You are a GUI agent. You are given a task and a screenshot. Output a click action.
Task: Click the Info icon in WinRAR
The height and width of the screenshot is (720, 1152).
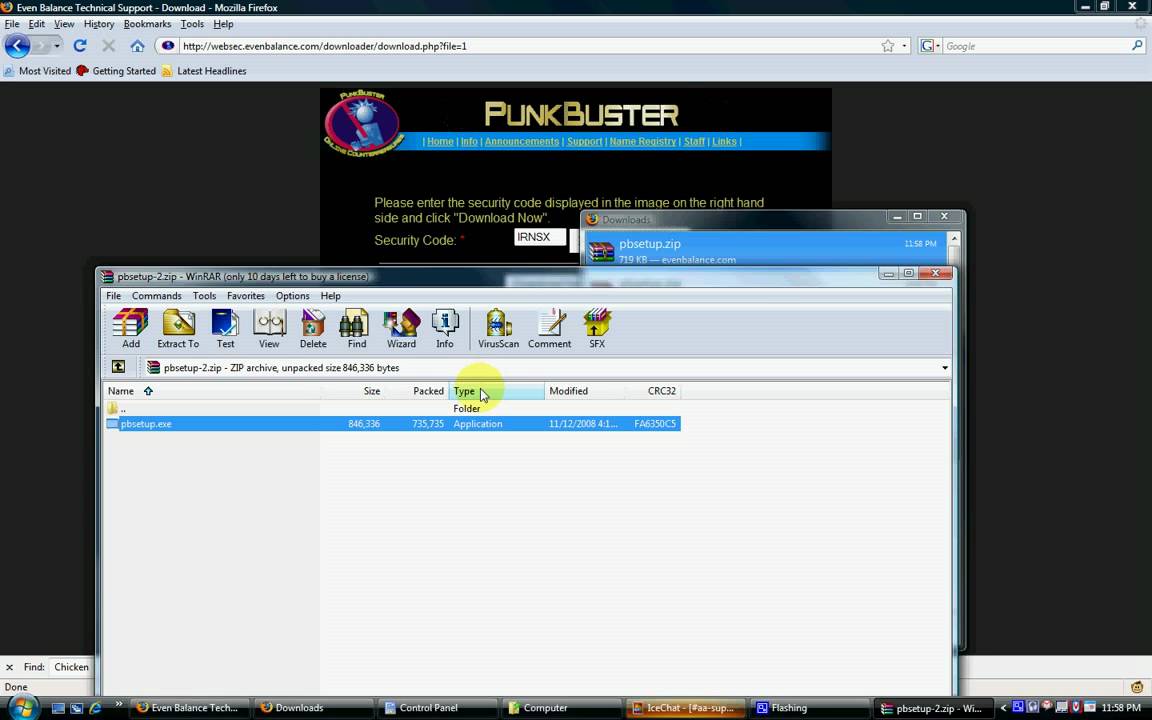point(444,328)
